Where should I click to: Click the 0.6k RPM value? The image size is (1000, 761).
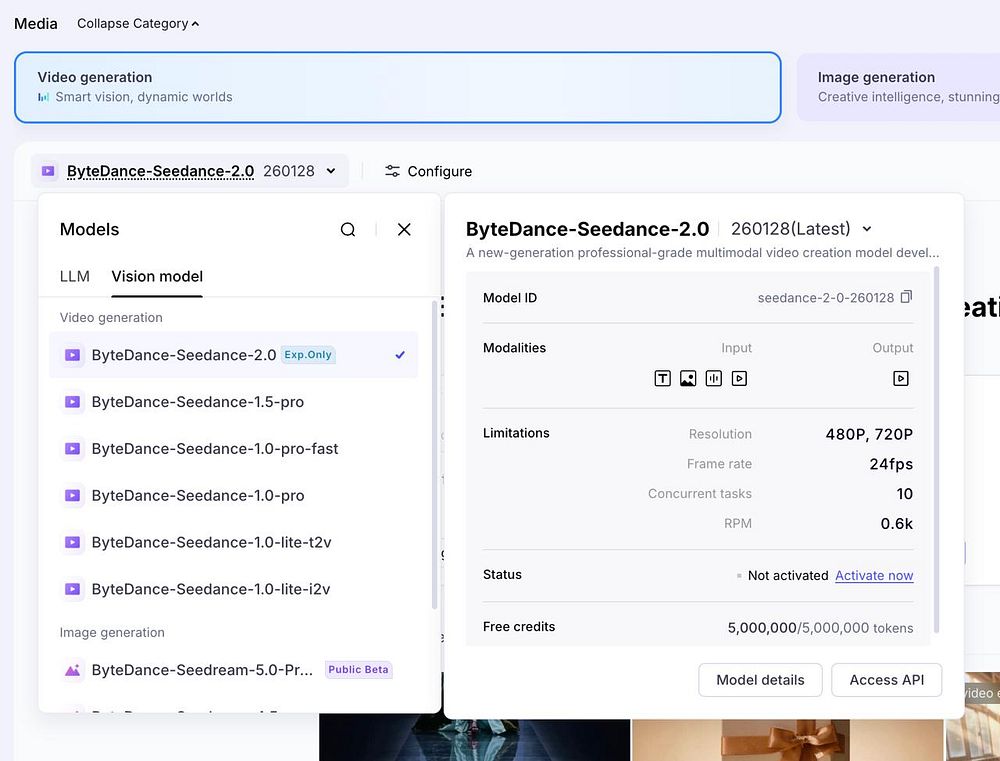(897, 524)
